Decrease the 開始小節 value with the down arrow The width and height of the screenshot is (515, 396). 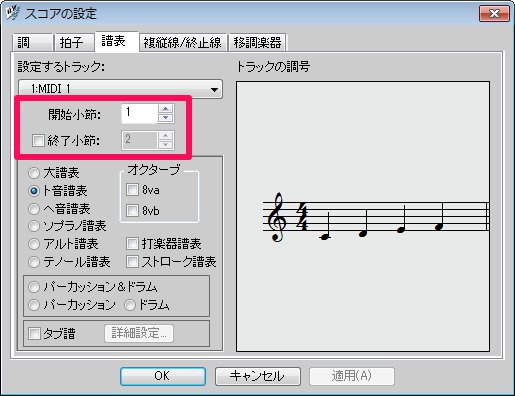[x=166, y=118]
